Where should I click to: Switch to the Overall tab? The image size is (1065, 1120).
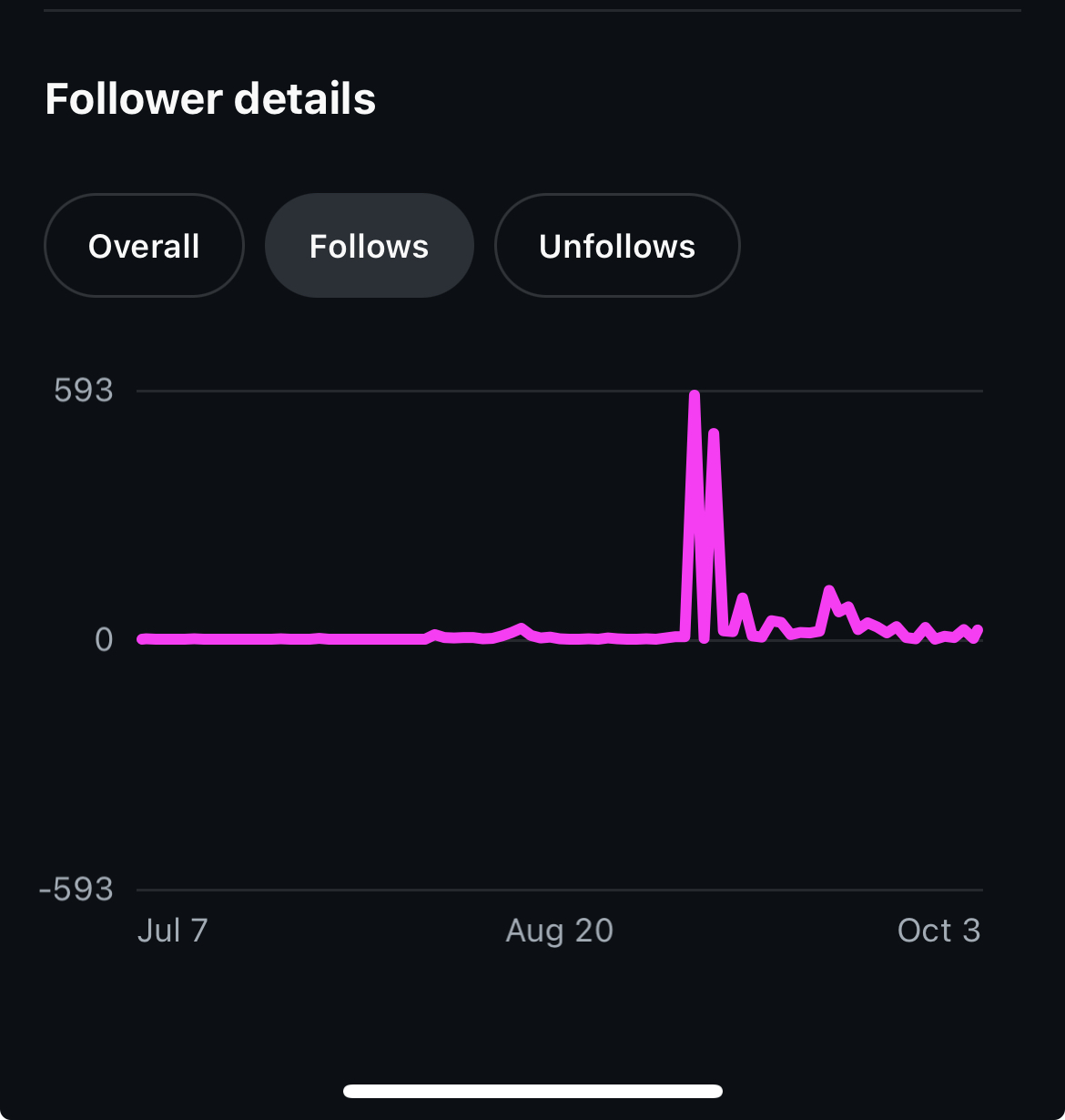pos(144,246)
